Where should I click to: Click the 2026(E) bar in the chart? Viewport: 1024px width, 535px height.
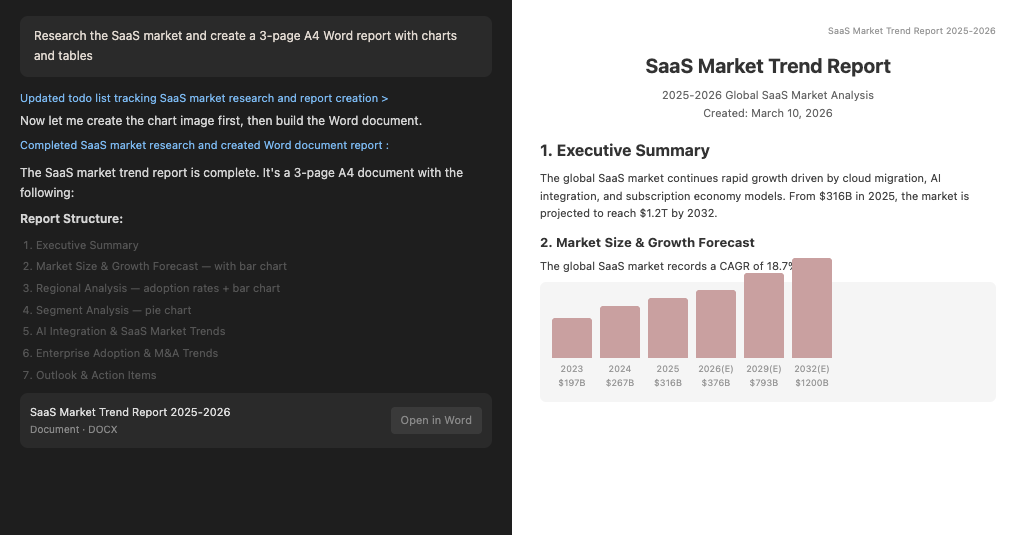tap(716, 324)
